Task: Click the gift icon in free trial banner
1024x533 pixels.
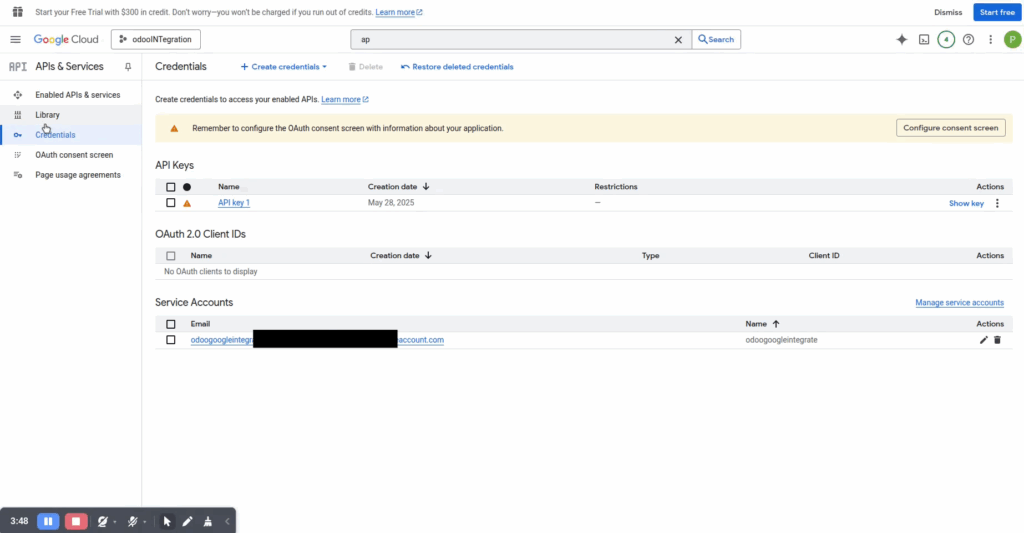Action: click(18, 12)
